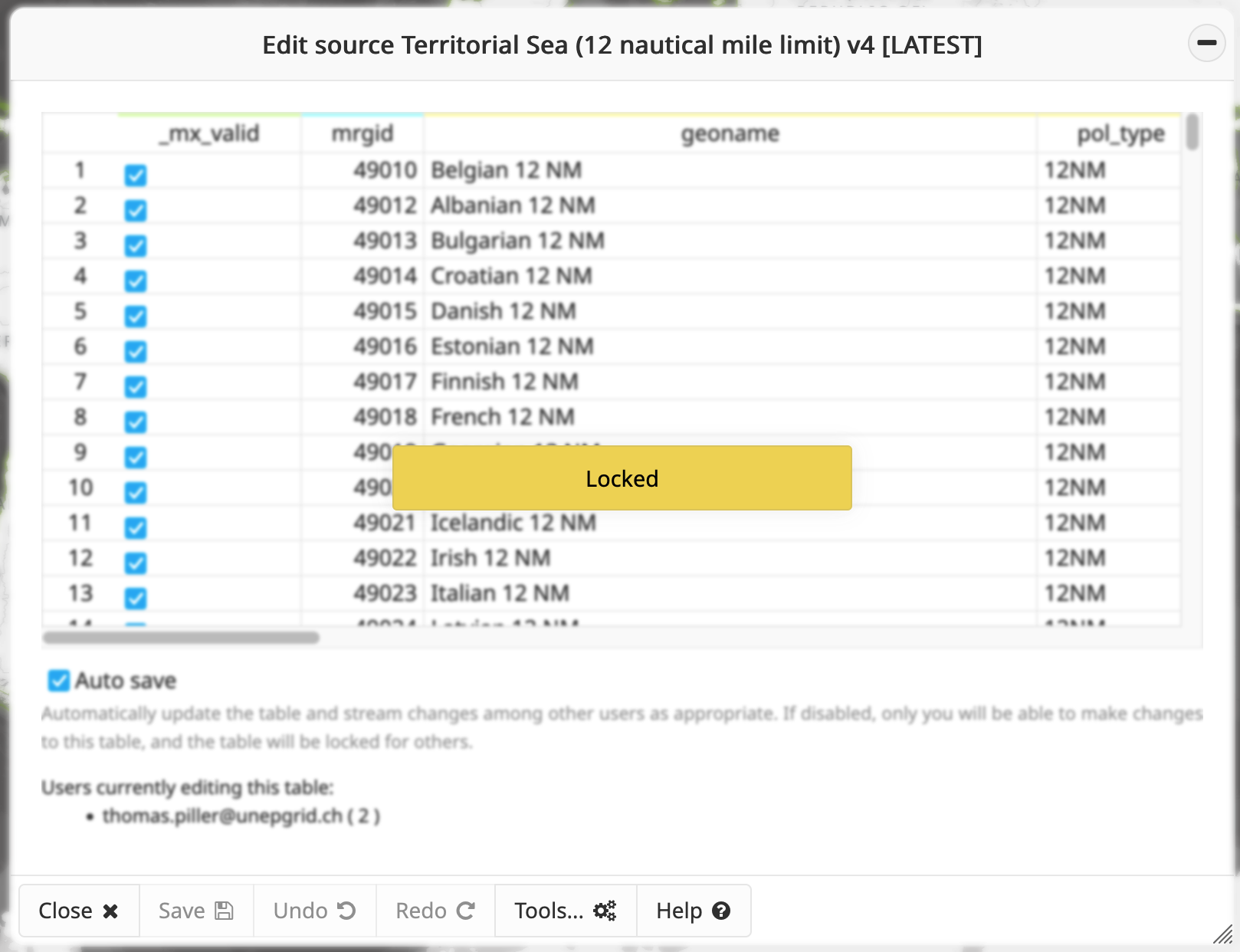Click the yellow Locked notification banner

(622, 478)
